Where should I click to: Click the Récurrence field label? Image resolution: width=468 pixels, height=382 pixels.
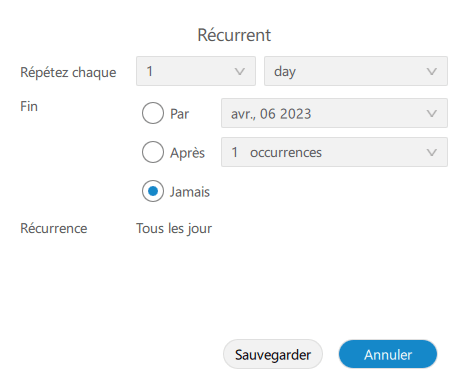[x=54, y=228]
